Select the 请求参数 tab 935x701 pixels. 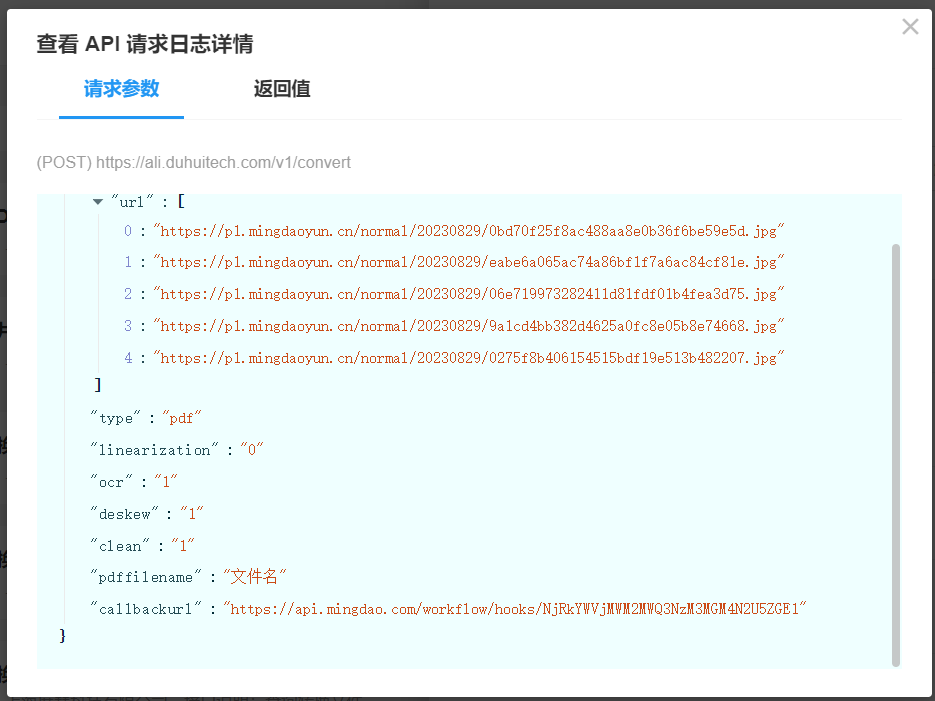[x=121, y=89]
